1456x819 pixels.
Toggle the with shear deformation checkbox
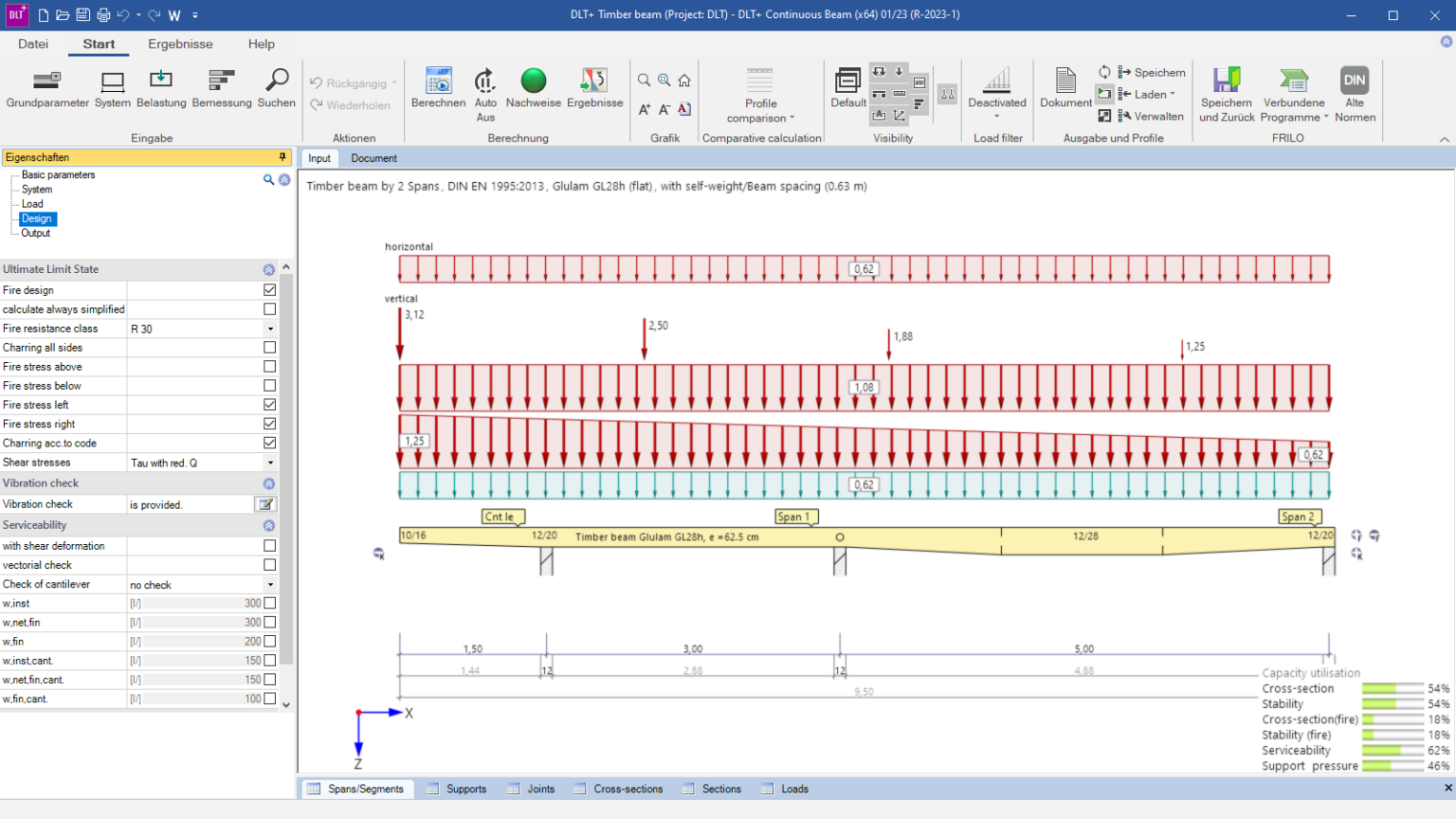point(270,546)
